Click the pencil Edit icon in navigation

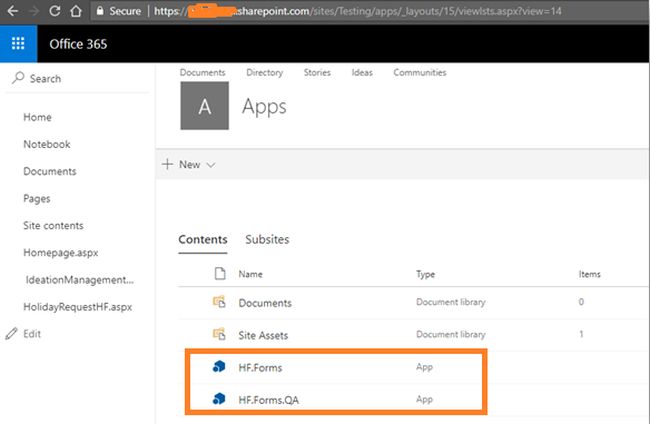click(12, 334)
